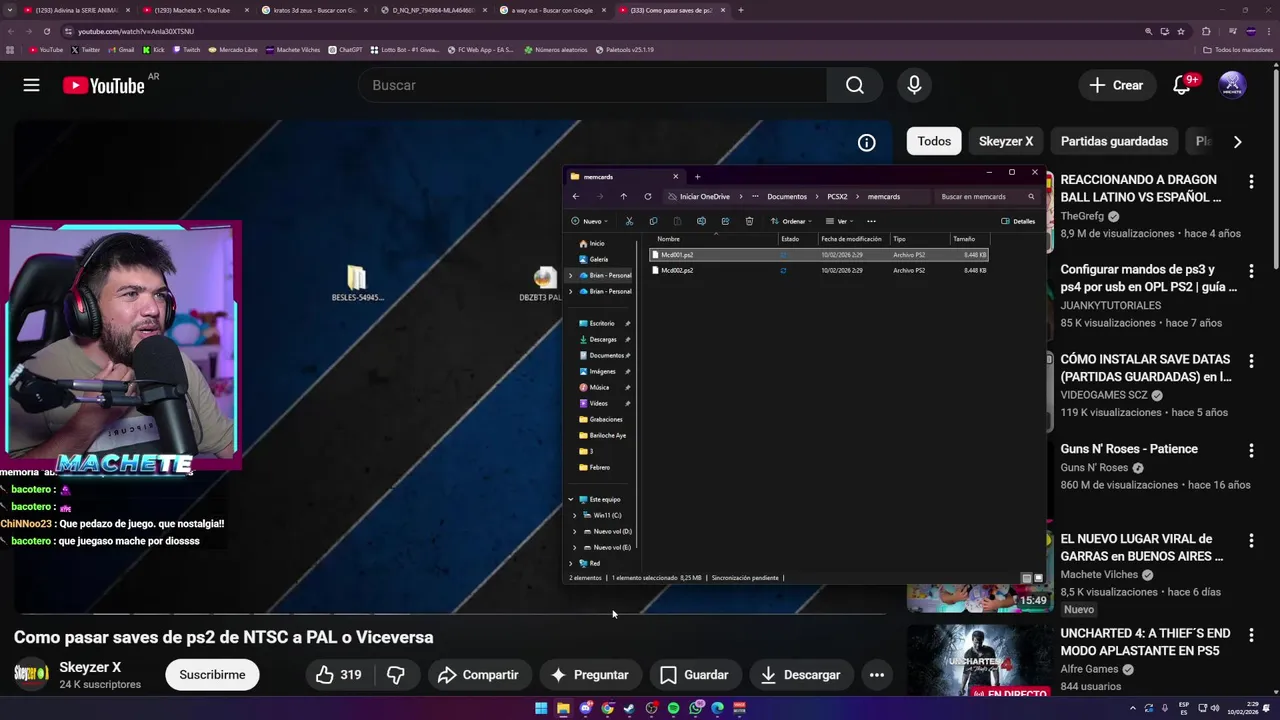Show video info card icon
The height and width of the screenshot is (720, 1280).
(x=866, y=143)
